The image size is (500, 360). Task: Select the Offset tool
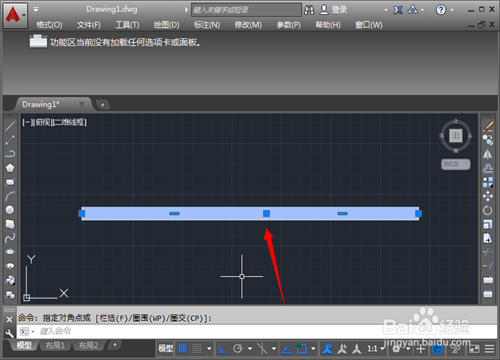click(x=488, y=168)
